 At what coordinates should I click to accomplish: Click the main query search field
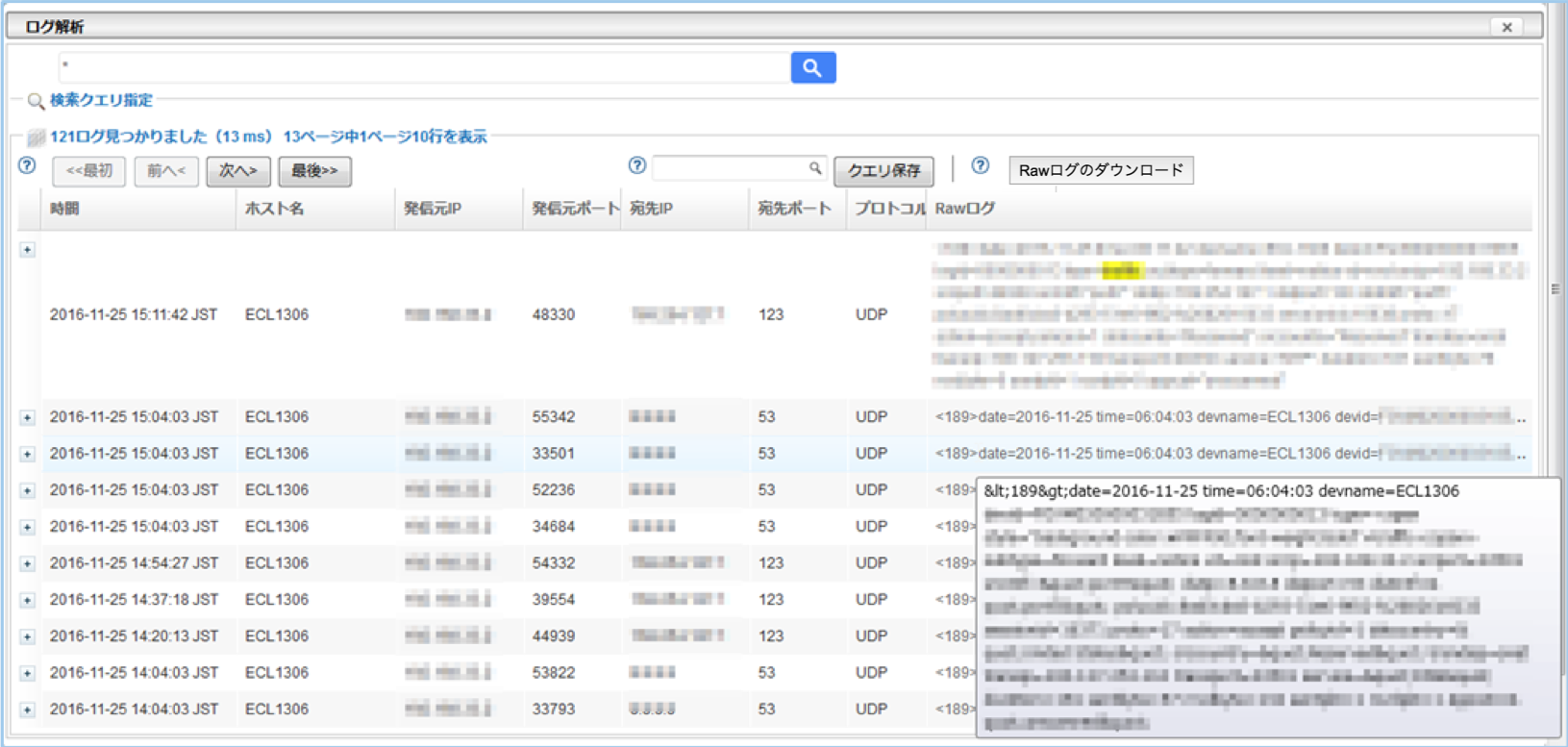[x=423, y=67]
